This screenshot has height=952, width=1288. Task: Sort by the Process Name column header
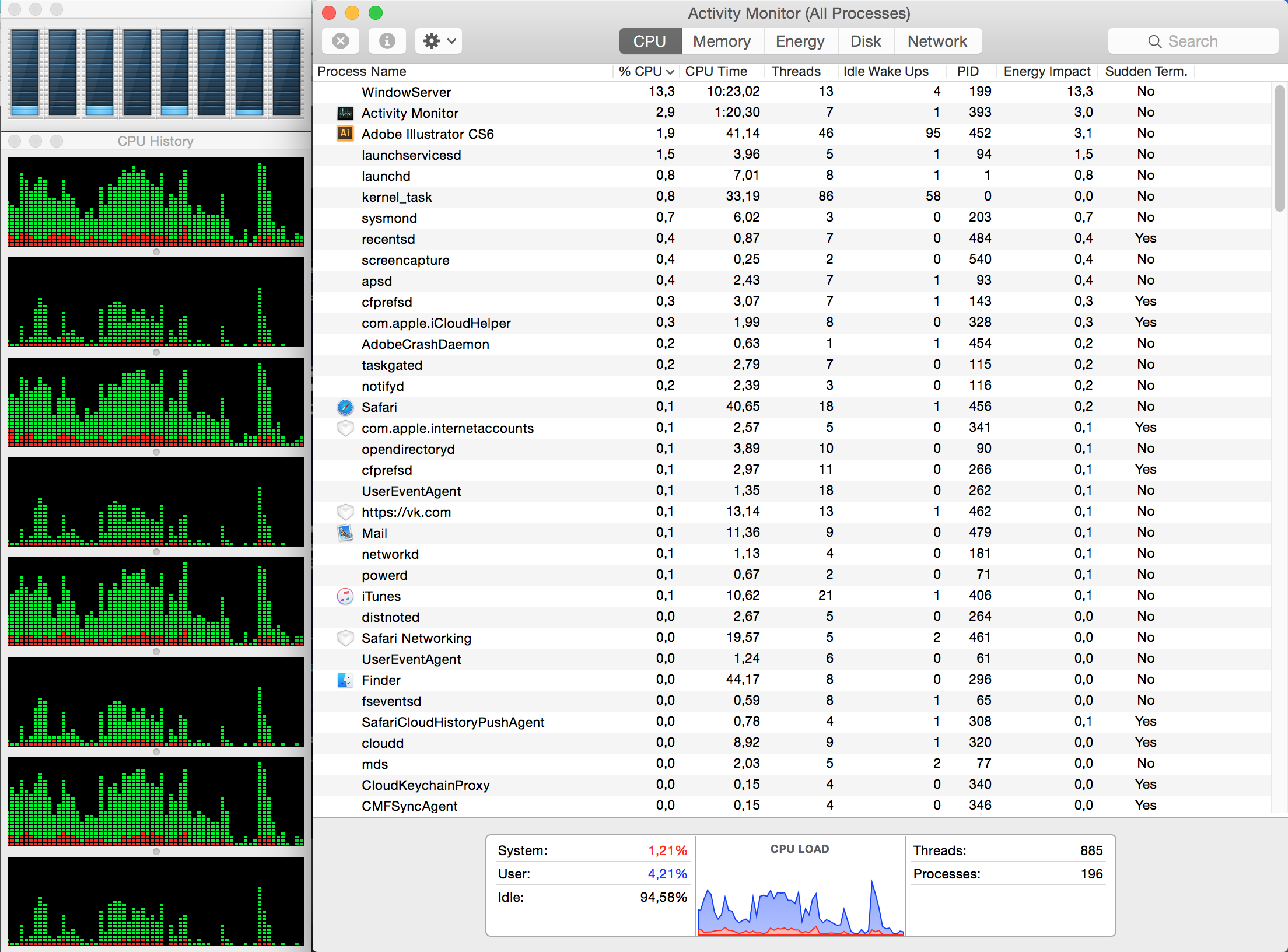coord(464,71)
